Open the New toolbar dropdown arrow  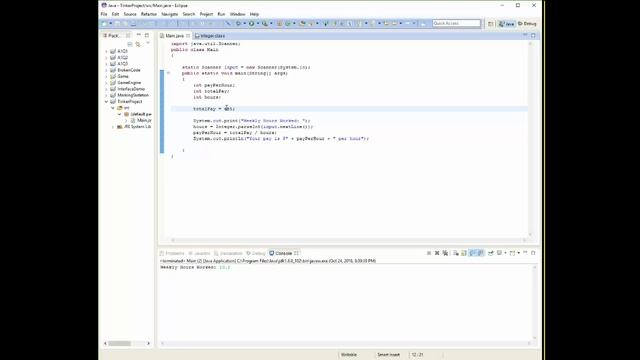pyautogui.click(x=111, y=23)
